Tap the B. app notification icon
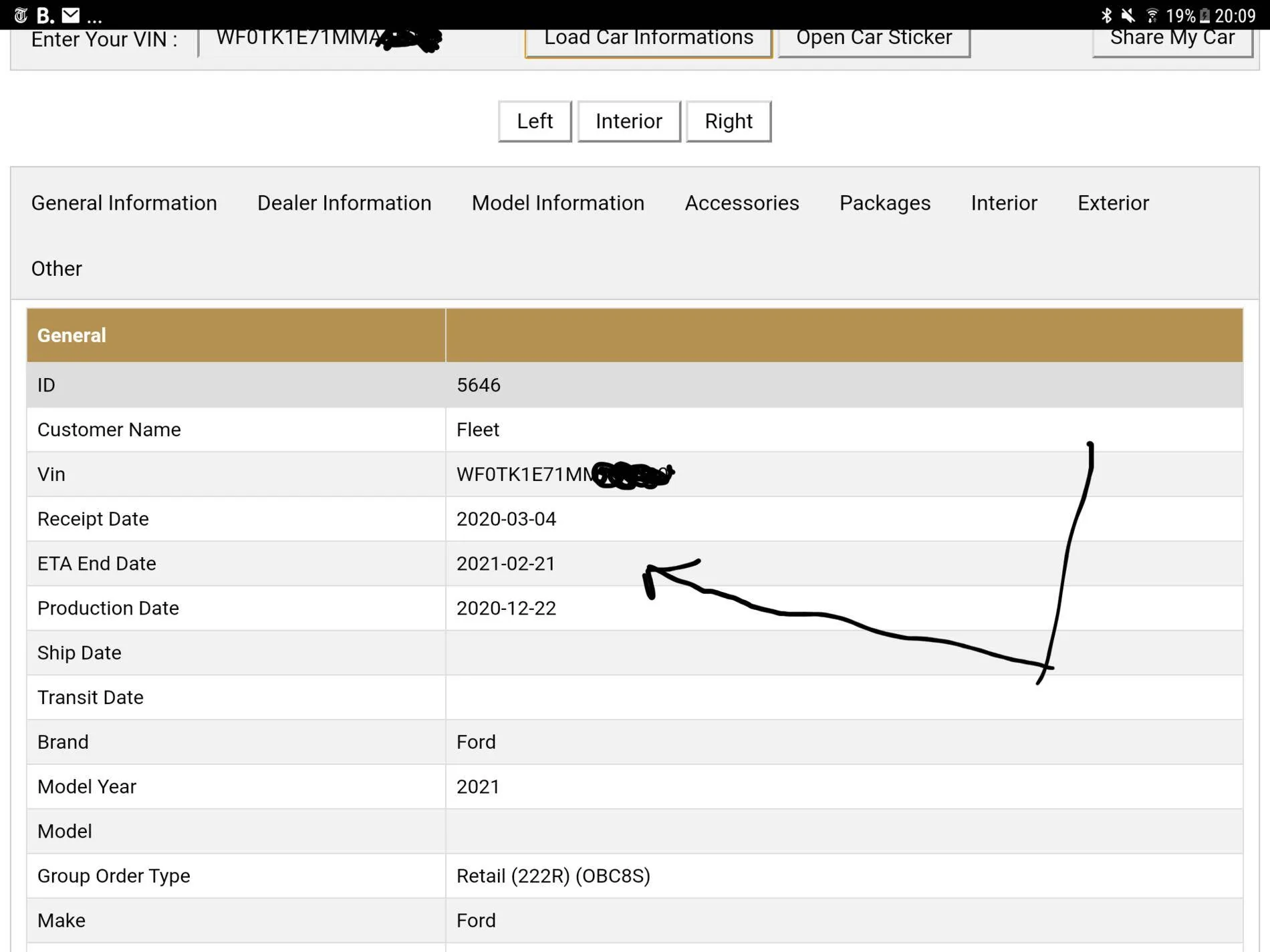 pyautogui.click(x=45, y=15)
